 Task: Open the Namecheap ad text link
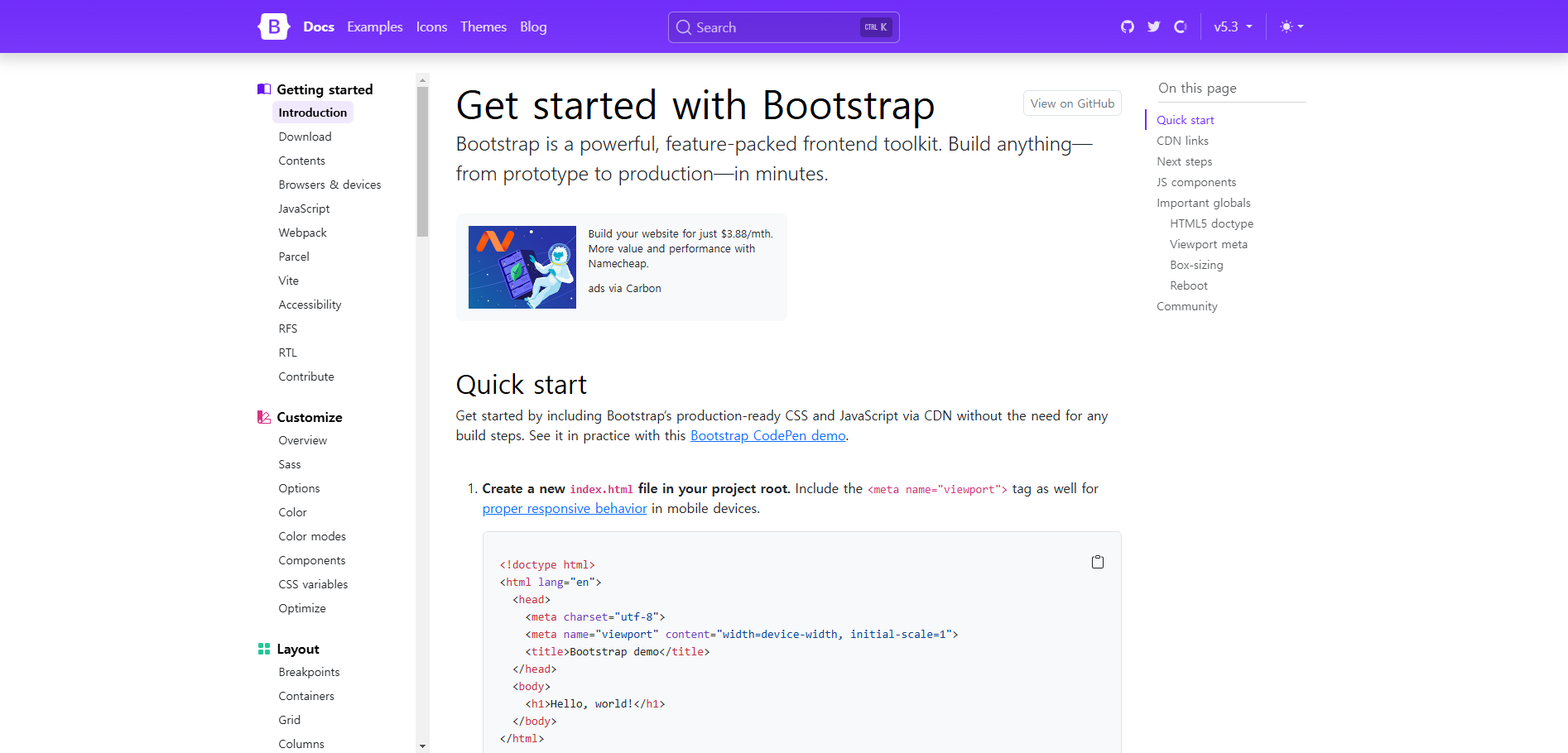click(681, 249)
